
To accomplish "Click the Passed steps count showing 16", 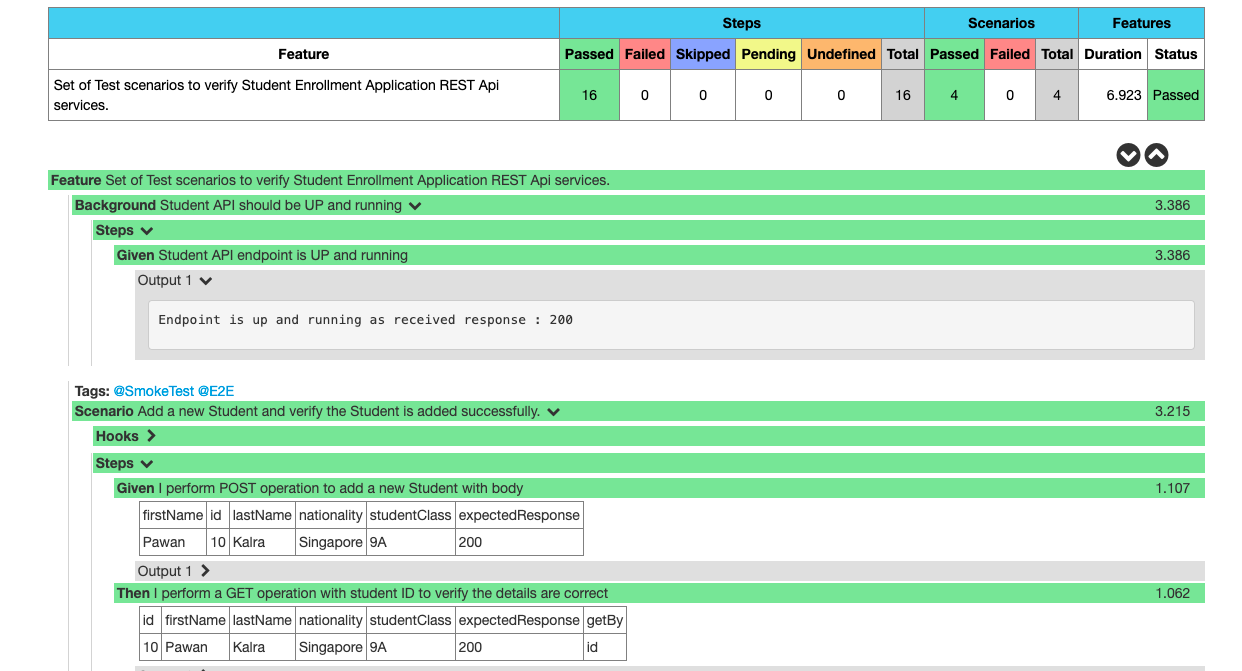I will (589, 94).
